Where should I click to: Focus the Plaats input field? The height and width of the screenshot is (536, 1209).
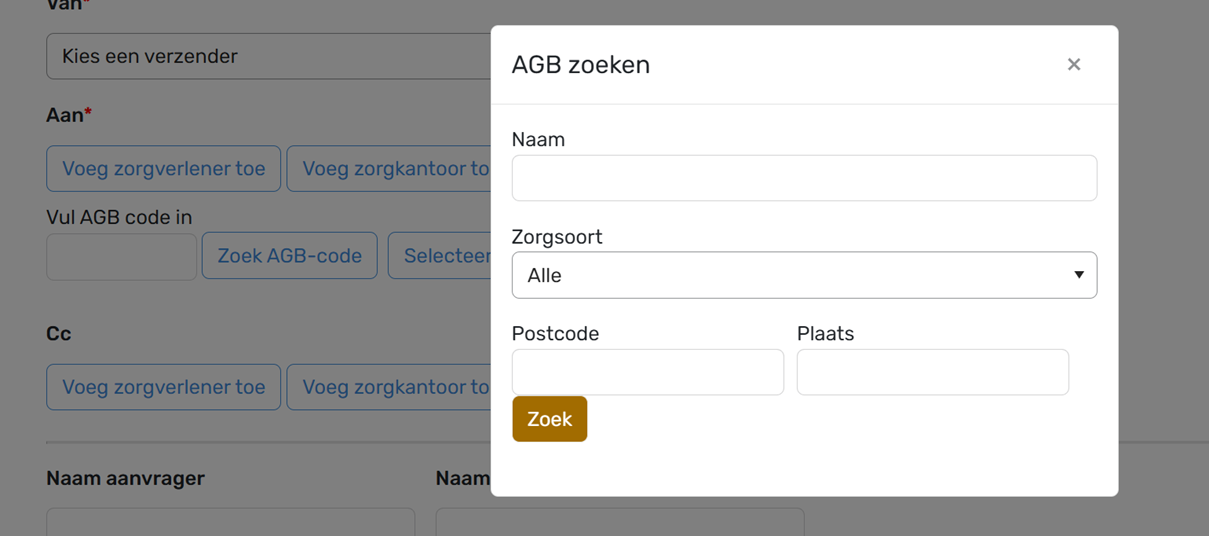tap(932, 372)
